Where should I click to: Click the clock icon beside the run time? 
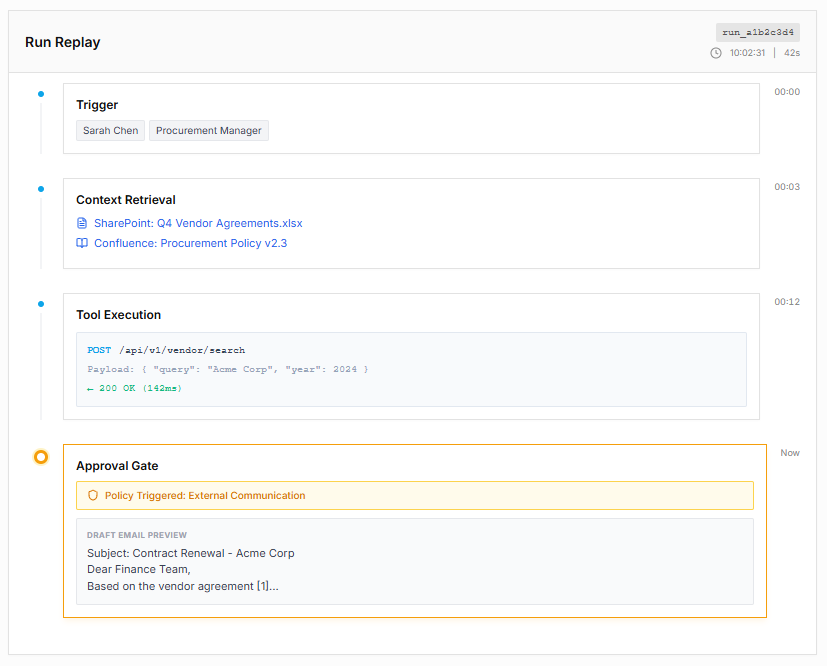(716, 53)
